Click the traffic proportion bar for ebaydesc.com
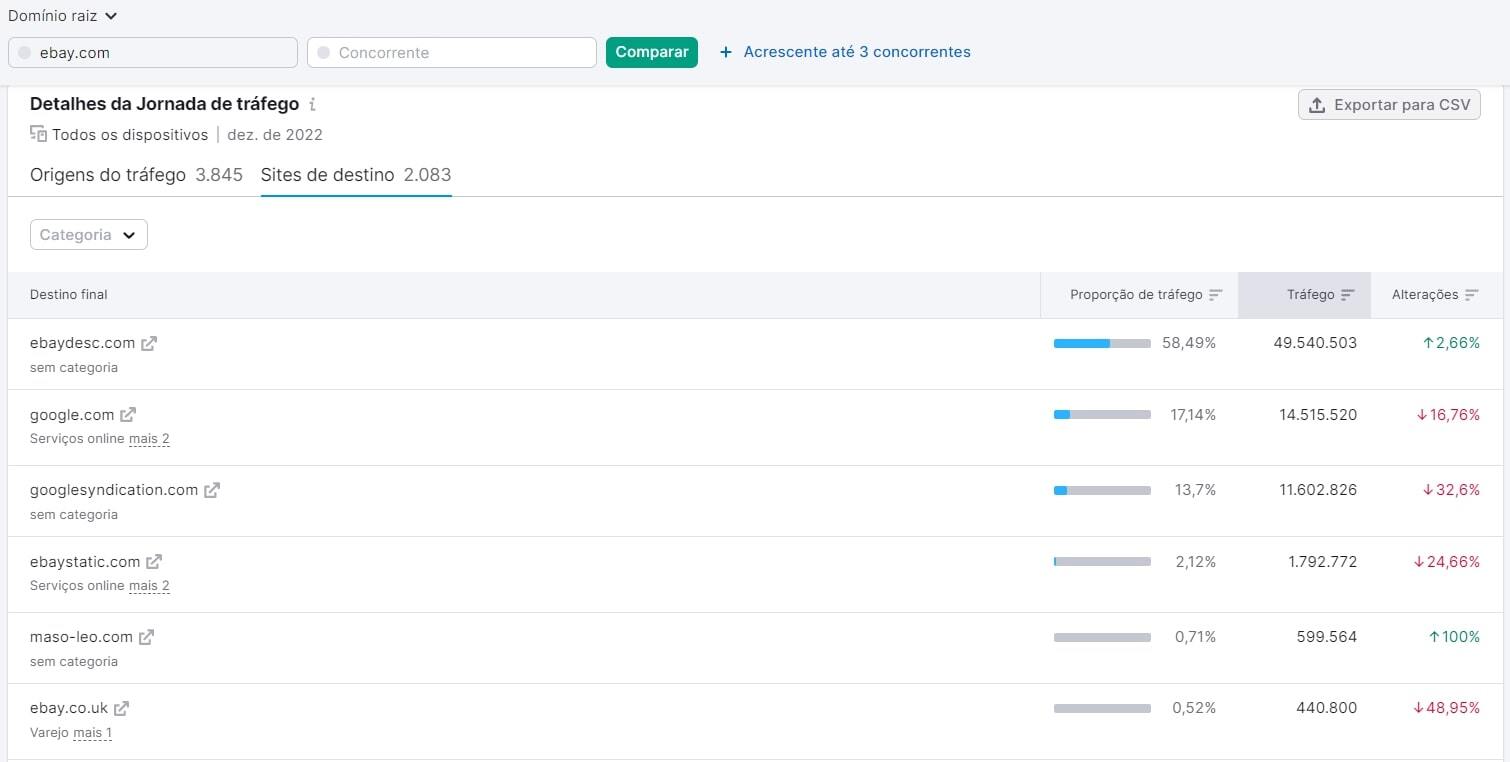Screen dimensions: 1510x762 pos(1101,342)
